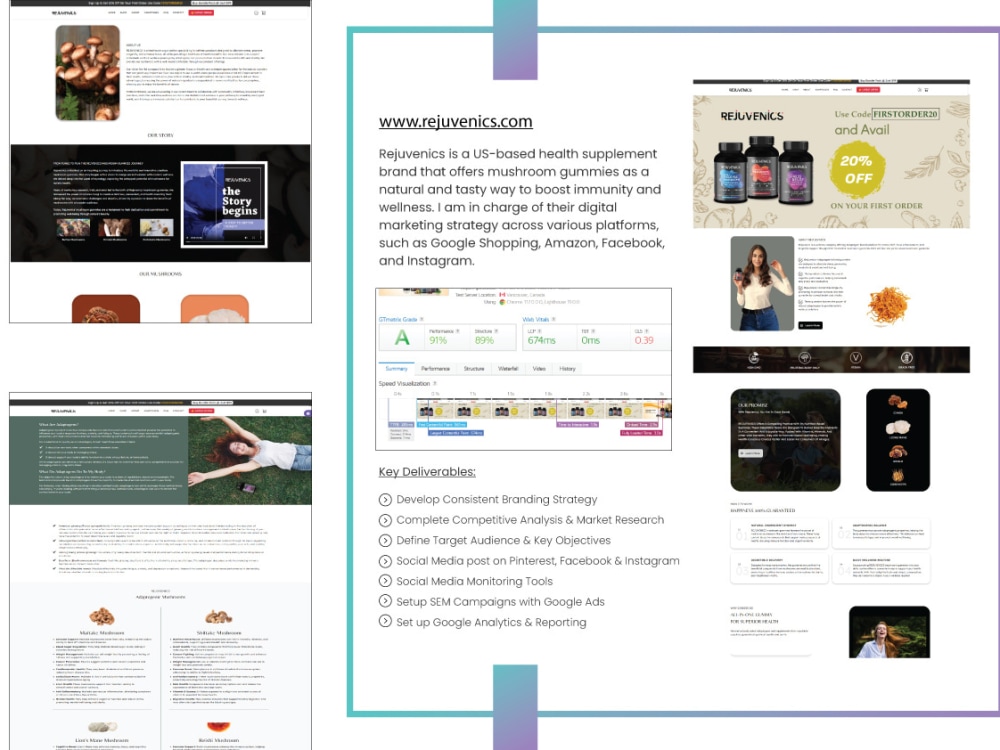
Task: Click the LCP 674ms value
Action: 541,341
